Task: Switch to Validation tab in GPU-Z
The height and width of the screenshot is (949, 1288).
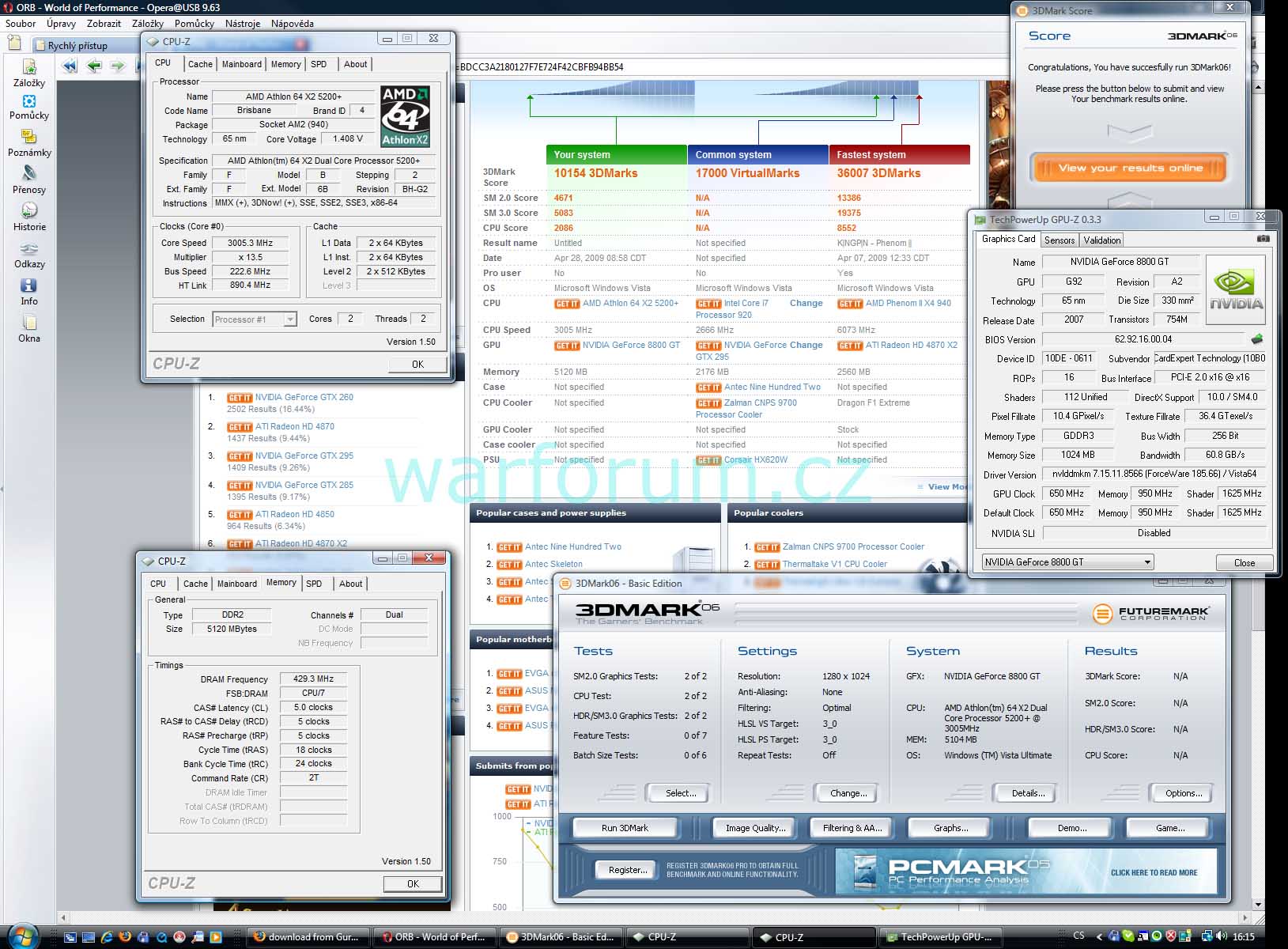Action: (x=1102, y=240)
